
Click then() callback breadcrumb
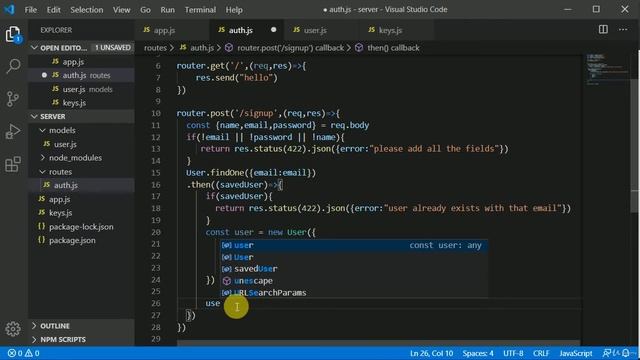coord(387,48)
